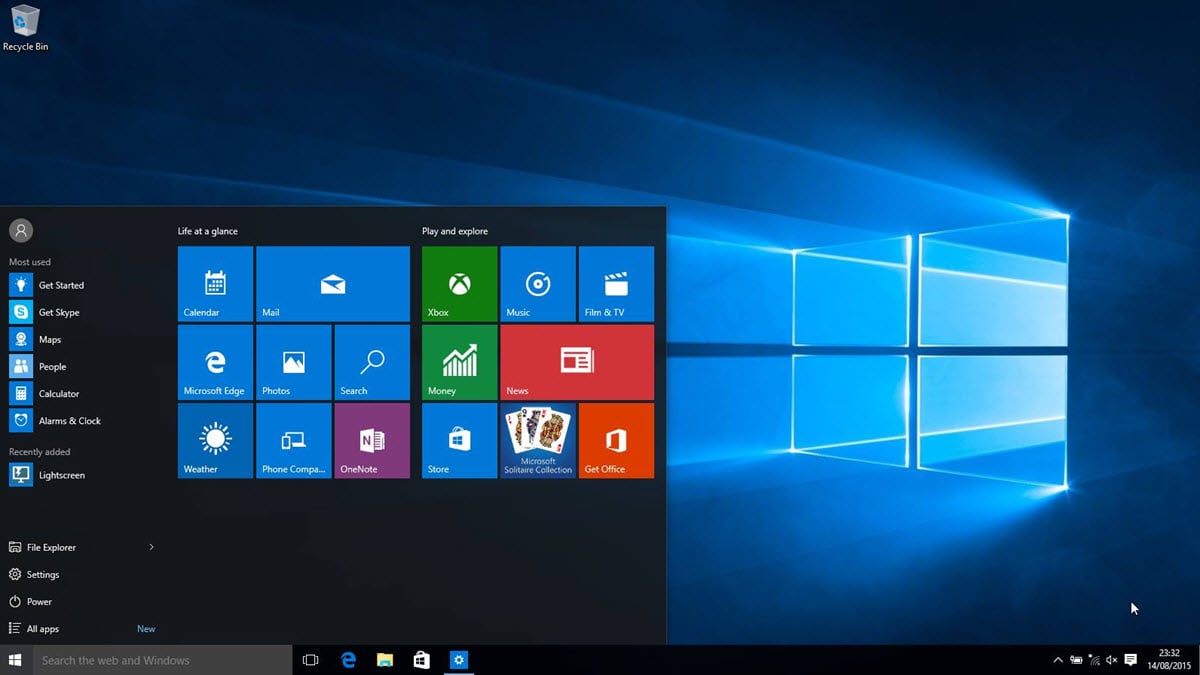Image resolution: width=1200 pixels, height=675 pixels.
Task: Open the Photos tile
Action: click(293, 362)
